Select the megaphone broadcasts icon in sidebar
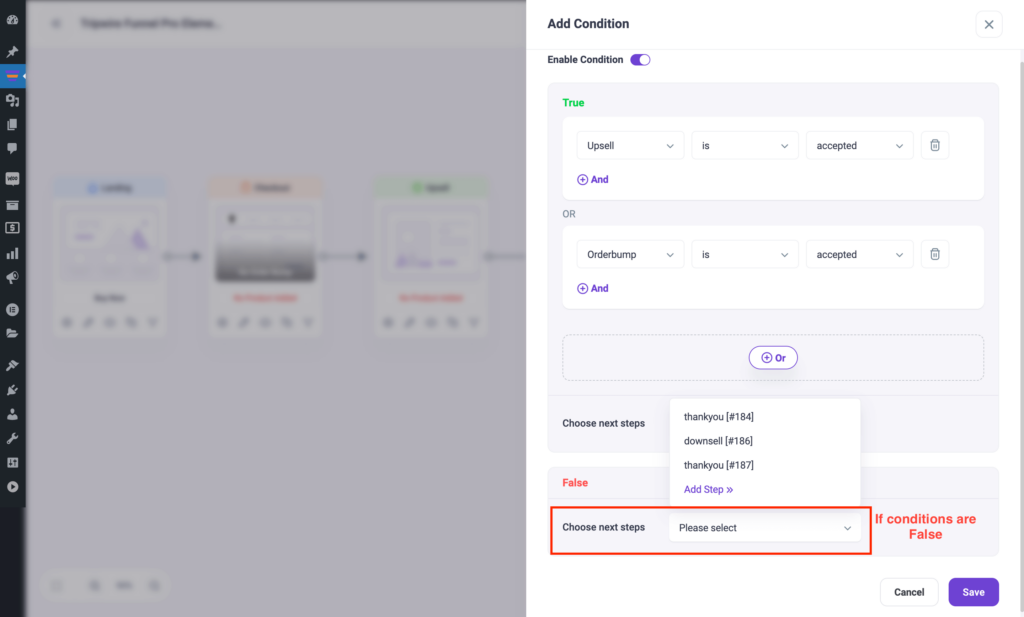The height and width of the screenshot is (617, 1024). [13, 278]
